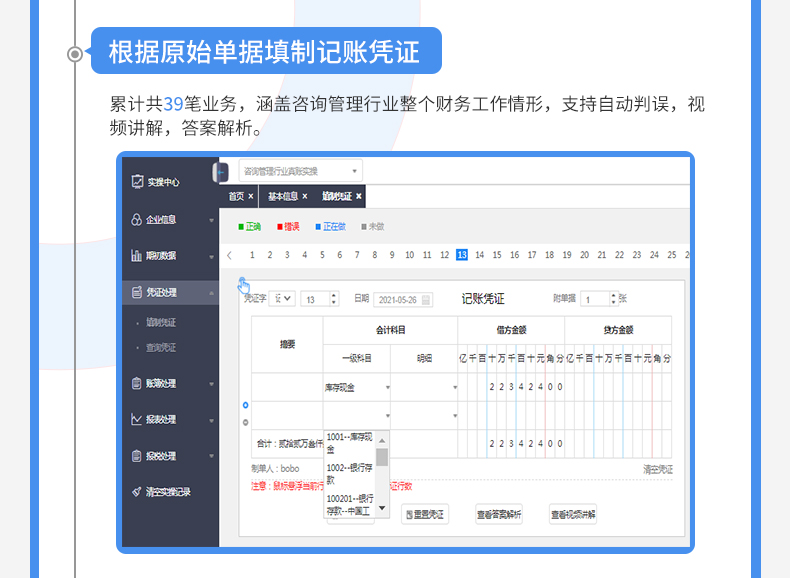Open the 咨询管理行业真账实操 course dropdown
This screenshot has height=578, width=790.
pyautogui.click(x=300, y=171)
